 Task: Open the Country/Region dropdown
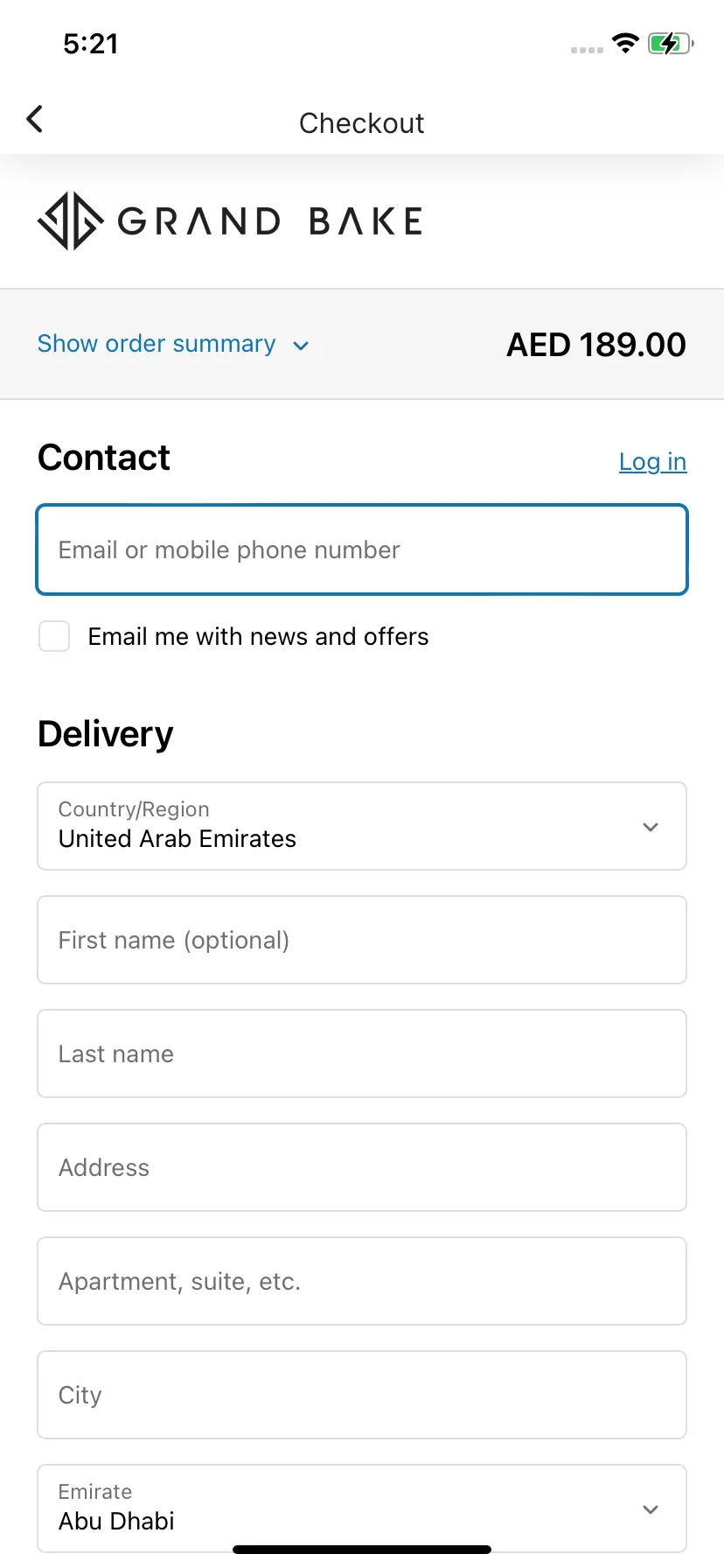tap(362, 826)
